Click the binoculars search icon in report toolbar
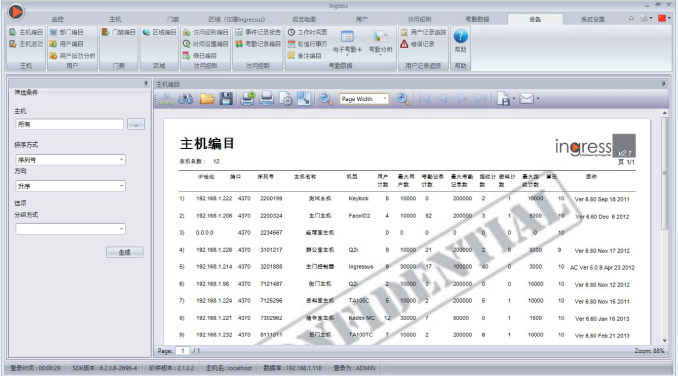The height and width of the screenshot is (376, 678). (x=185, y=99)
